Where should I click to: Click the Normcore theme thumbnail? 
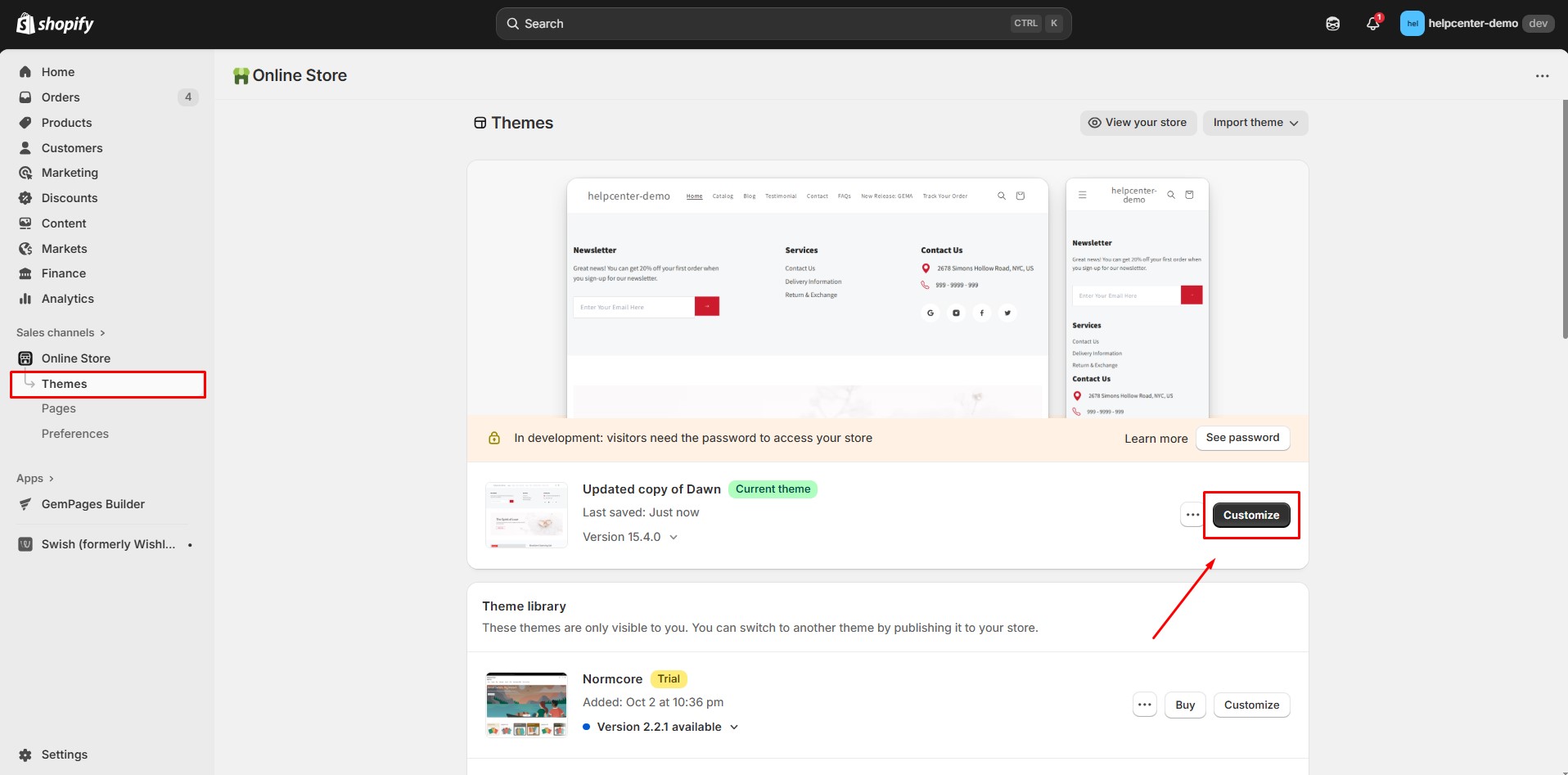coord(526,705)
